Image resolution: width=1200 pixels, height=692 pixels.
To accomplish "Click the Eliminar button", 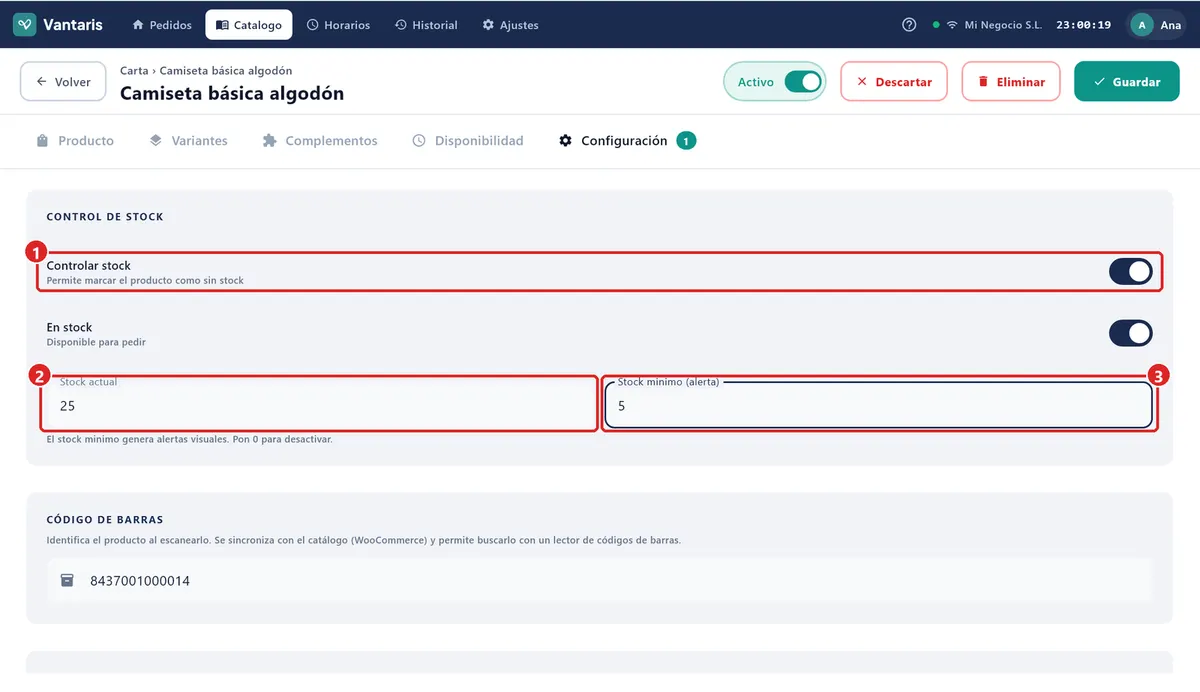I will click(x=1011, y=82).
